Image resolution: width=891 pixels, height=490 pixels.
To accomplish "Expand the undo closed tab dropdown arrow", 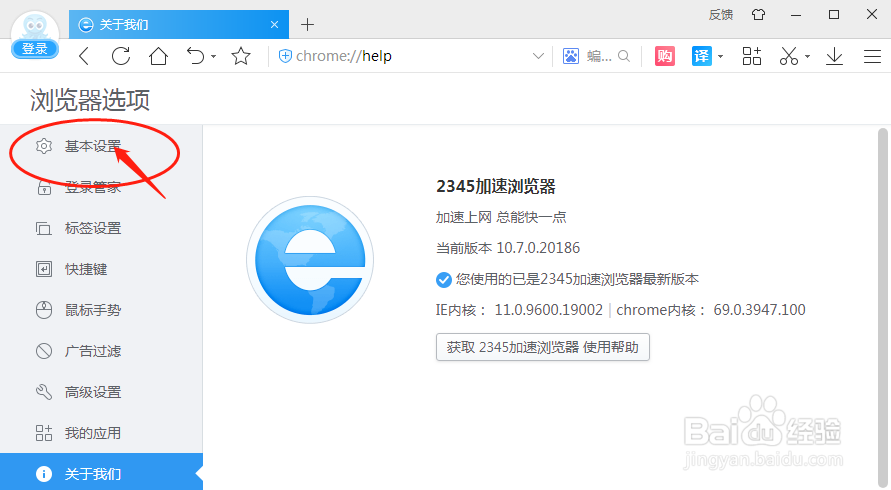I will point(214,57).
